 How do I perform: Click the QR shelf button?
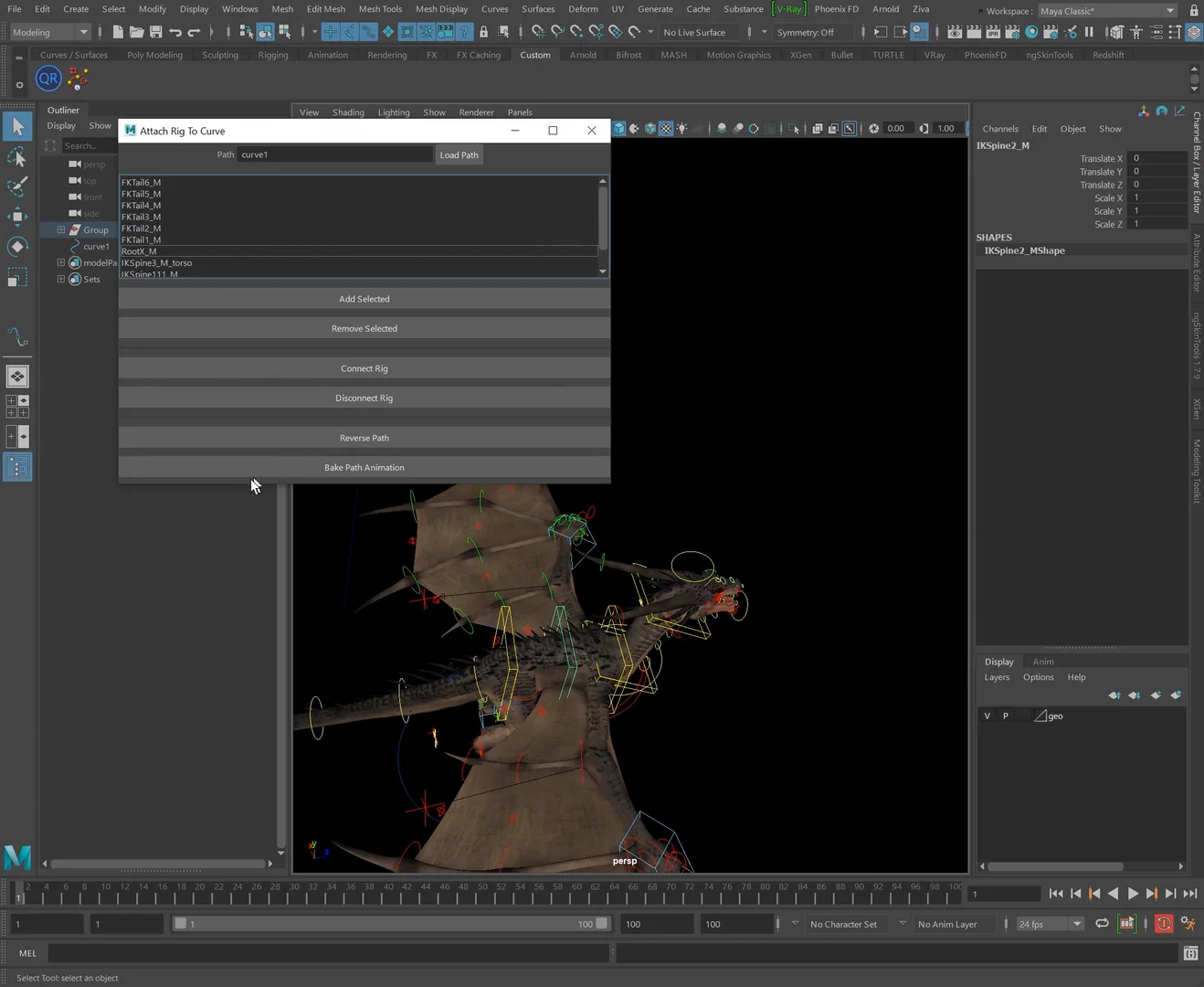point(48,79)
